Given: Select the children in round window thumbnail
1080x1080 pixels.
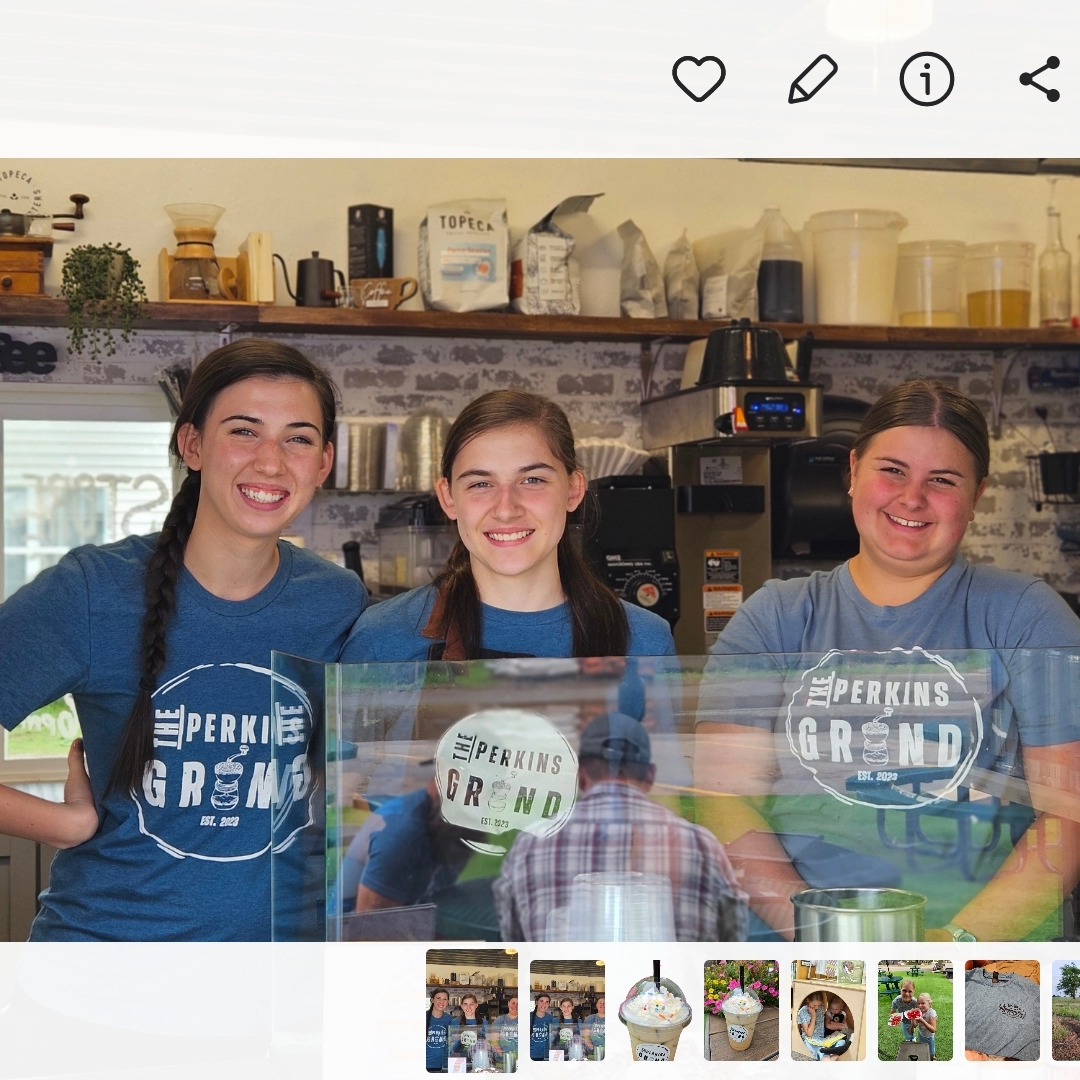Looking at the screenshot, I should pos(828,1010).
